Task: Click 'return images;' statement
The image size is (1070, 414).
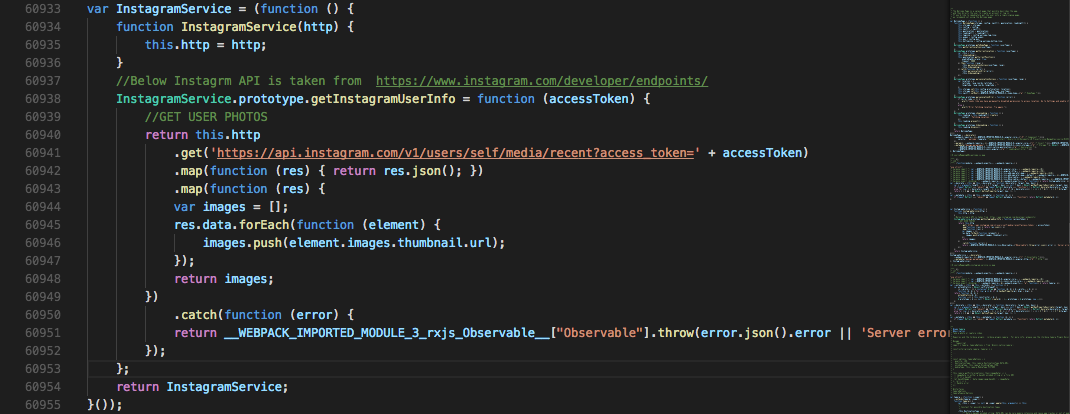Action: [x=225, y=279]
